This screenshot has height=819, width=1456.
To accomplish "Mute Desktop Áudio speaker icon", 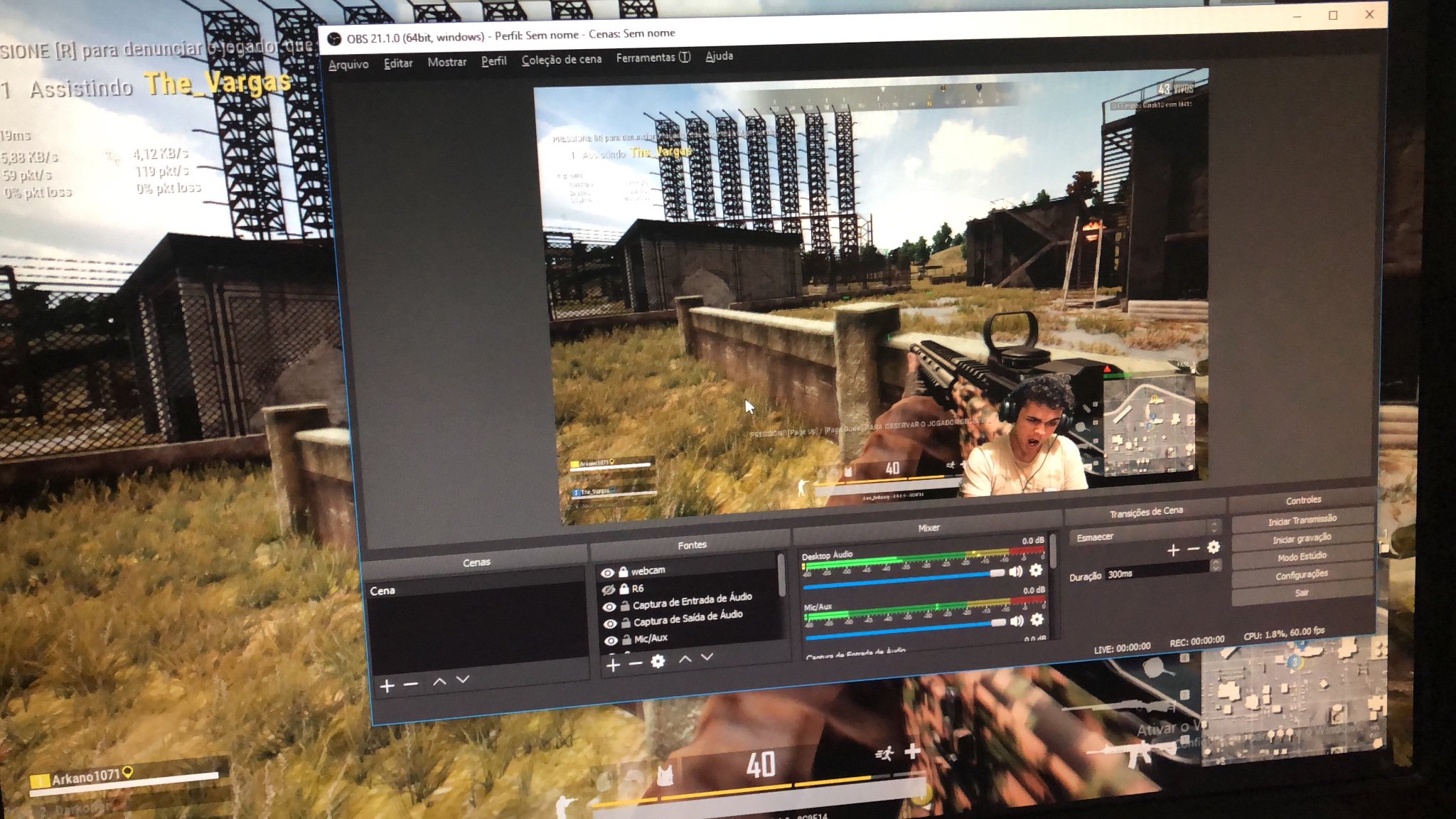I will [1016, 572].
